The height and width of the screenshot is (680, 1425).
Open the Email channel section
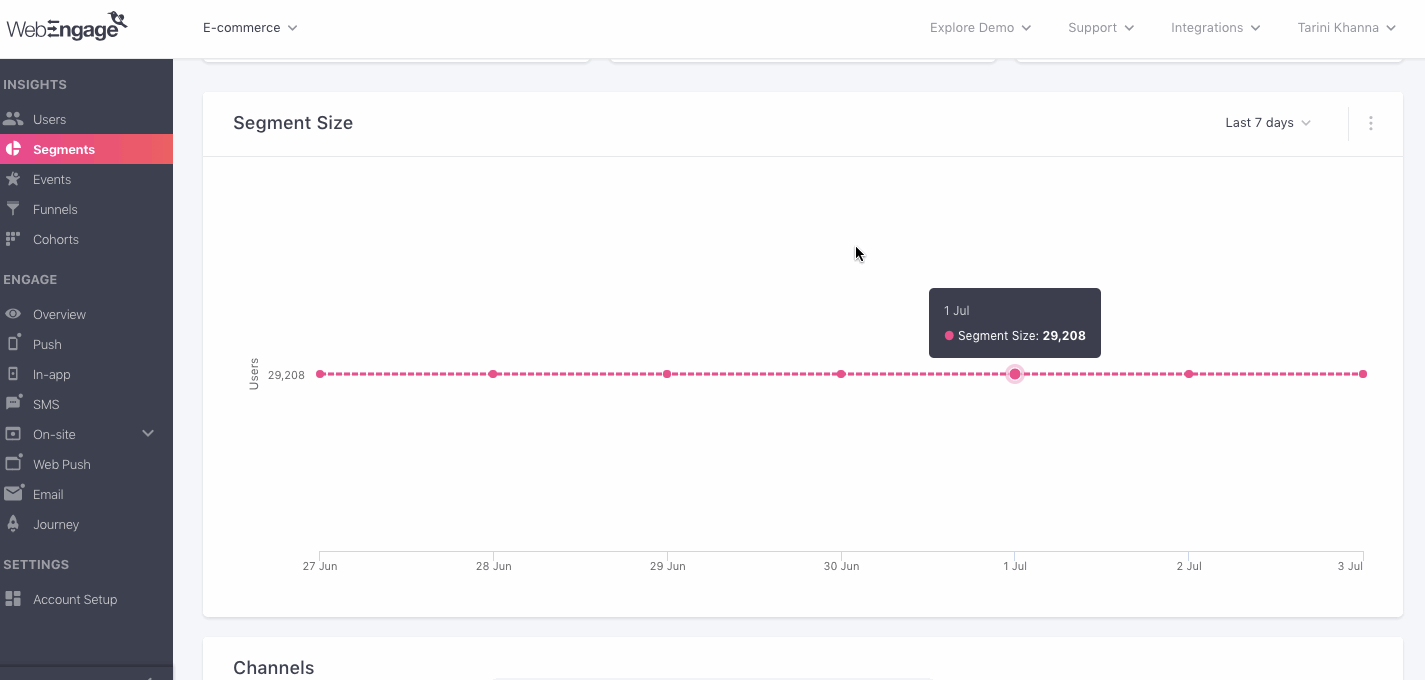click(46, 494)
